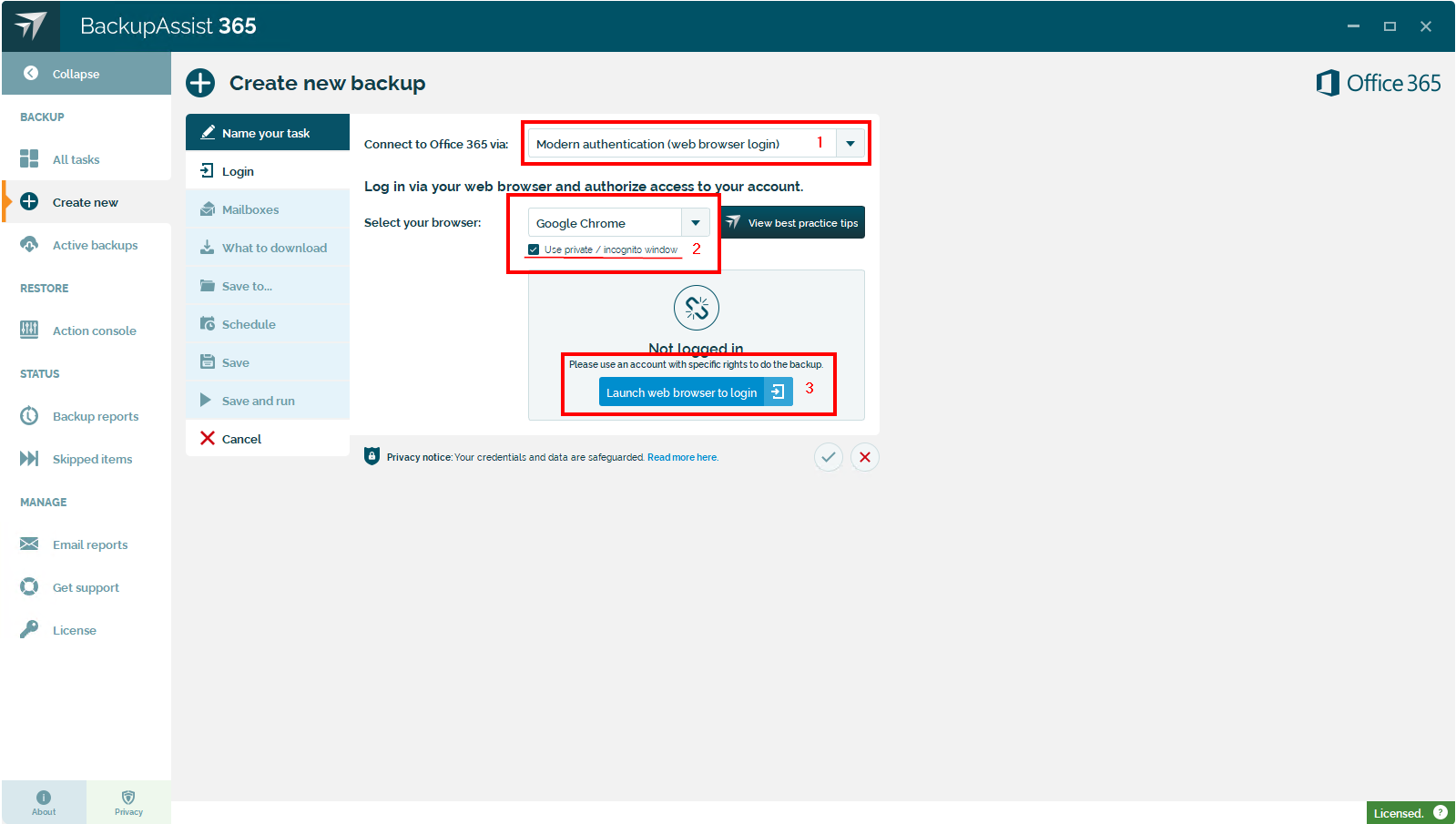Click the Login step arrow icon
Screen dimensions: 1456x824
tap(207, 170)
